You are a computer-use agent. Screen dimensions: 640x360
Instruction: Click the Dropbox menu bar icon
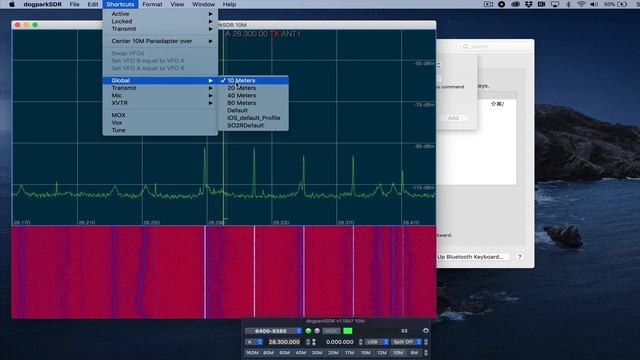click(x=529, y=4)
